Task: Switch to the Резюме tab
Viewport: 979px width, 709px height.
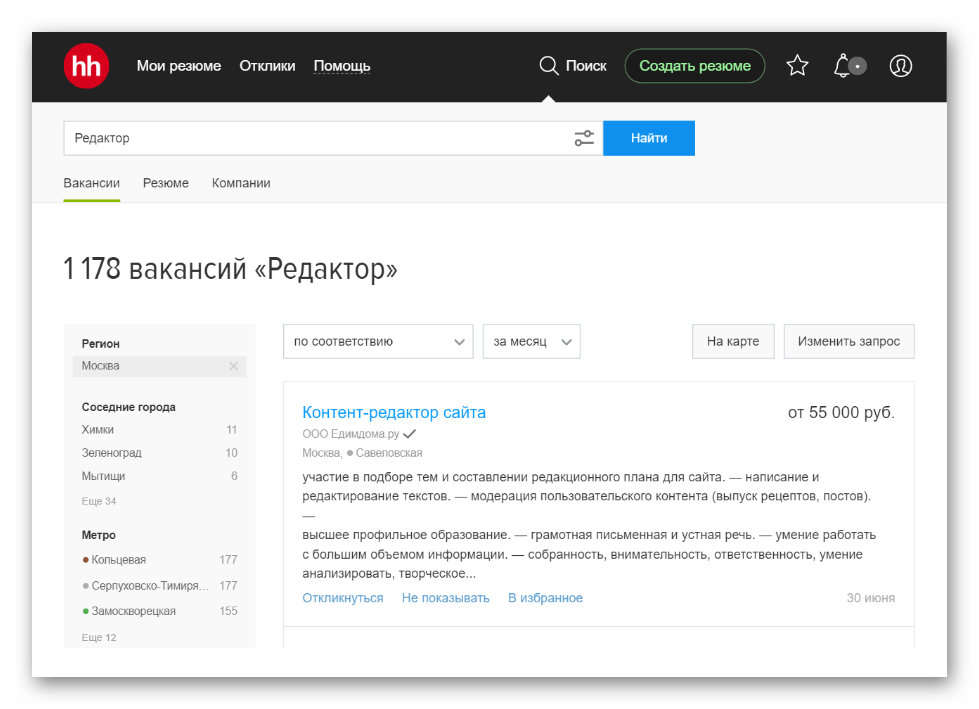Action: pyautogui.click(x=165, y=183)
